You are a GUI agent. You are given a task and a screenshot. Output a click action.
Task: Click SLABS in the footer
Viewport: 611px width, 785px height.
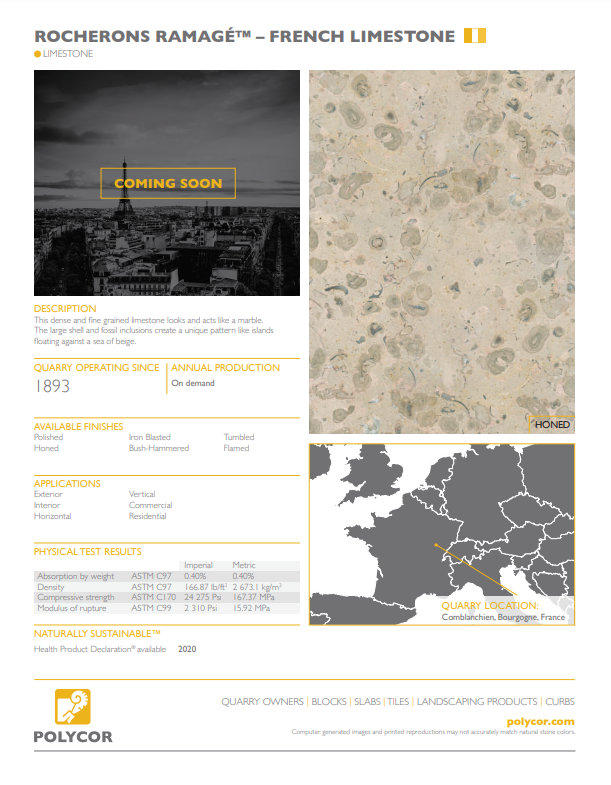(x=368, y=702)
